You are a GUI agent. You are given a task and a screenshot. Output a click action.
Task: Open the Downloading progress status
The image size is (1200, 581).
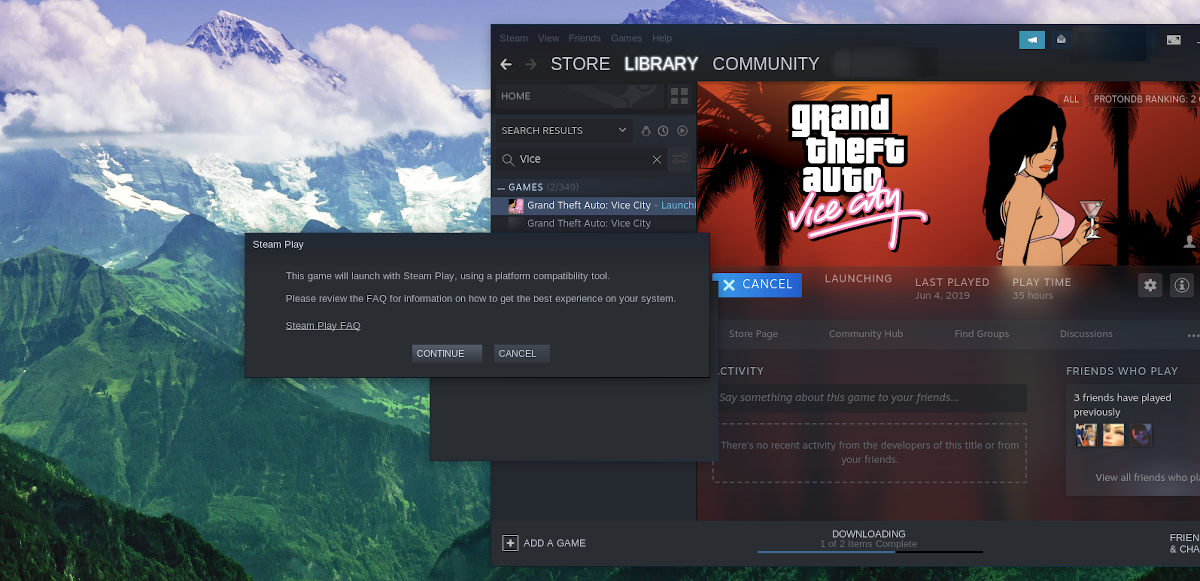pyautogui.click(x=869, y=540)
